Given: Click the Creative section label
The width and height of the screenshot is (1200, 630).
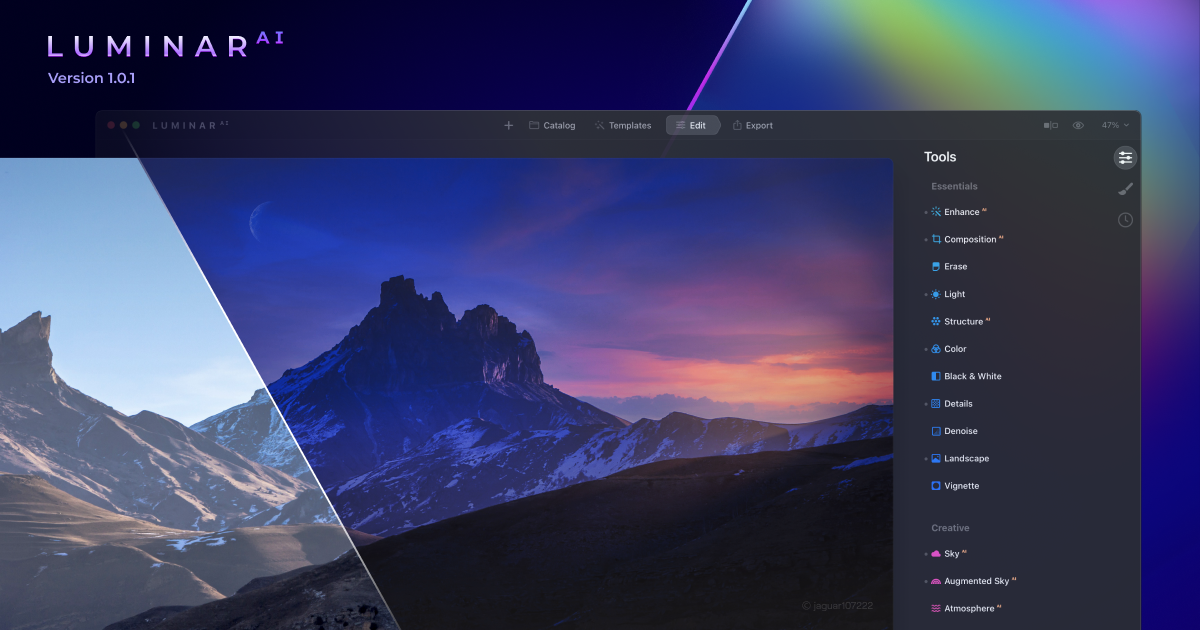Looking at the screenshot, I should coord(950,527).
